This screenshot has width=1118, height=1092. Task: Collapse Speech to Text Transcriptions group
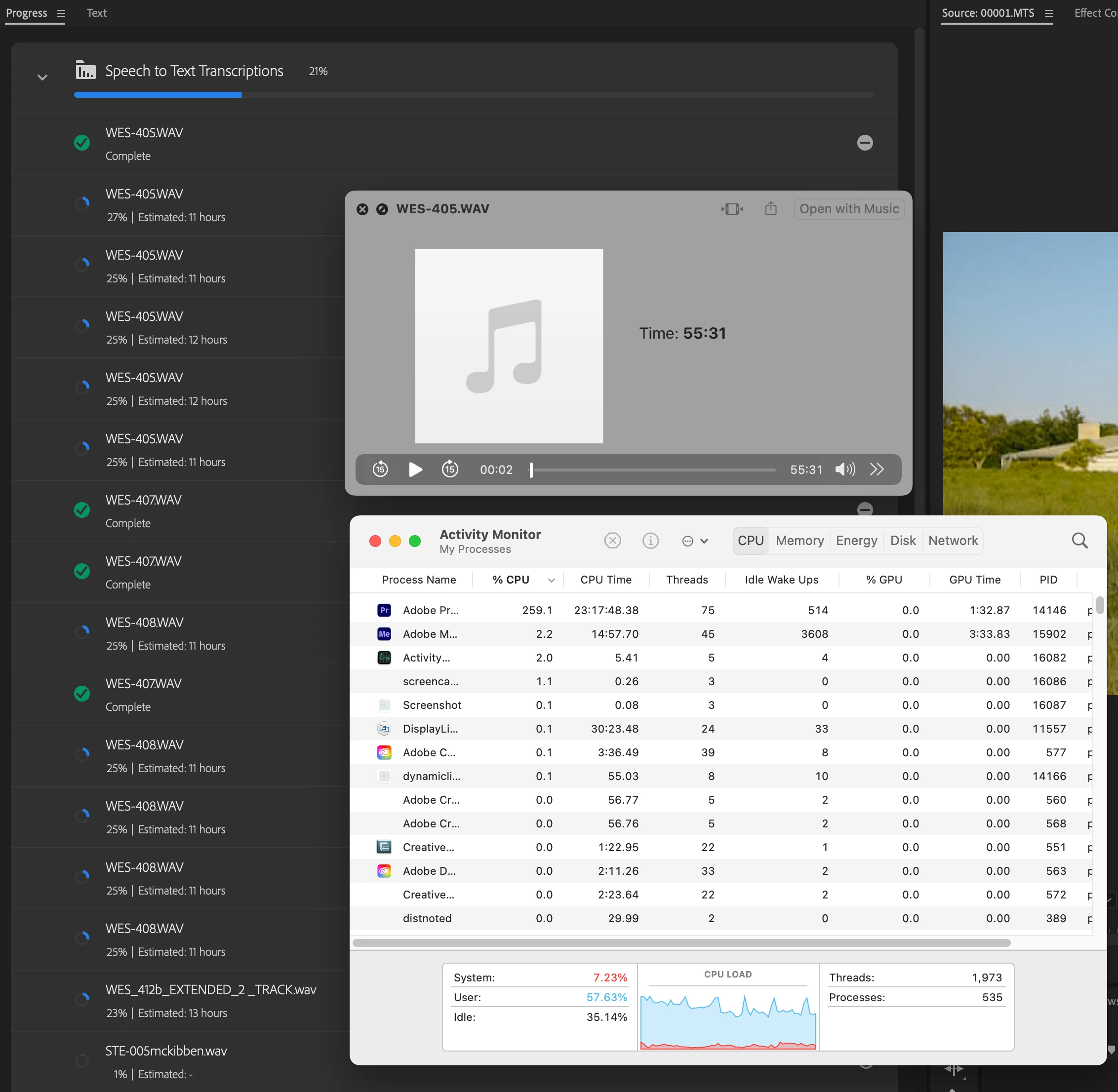point(42,78)
